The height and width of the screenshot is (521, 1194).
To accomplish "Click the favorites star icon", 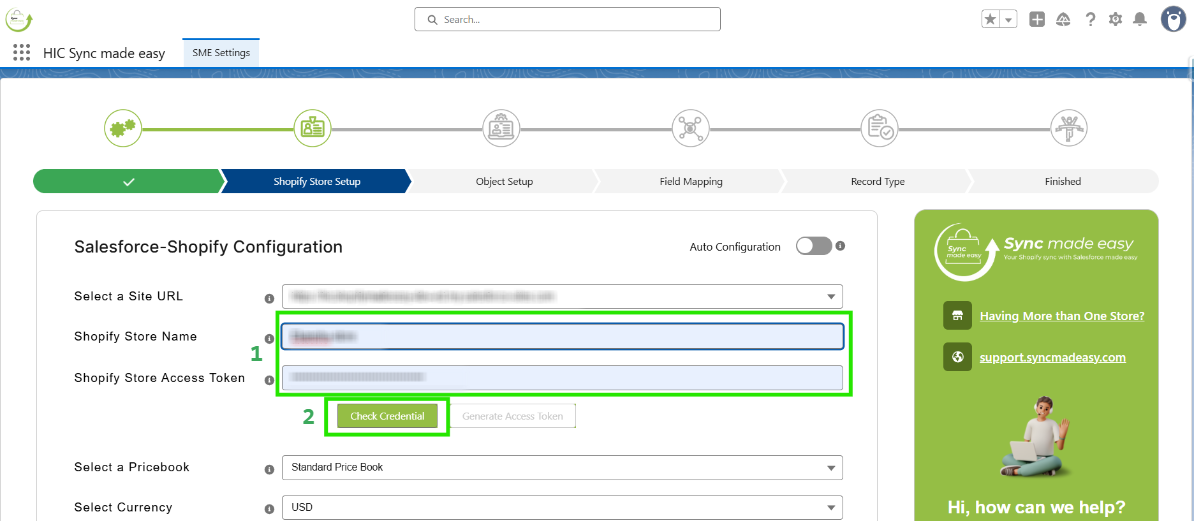I will click(x=990, y=19).
